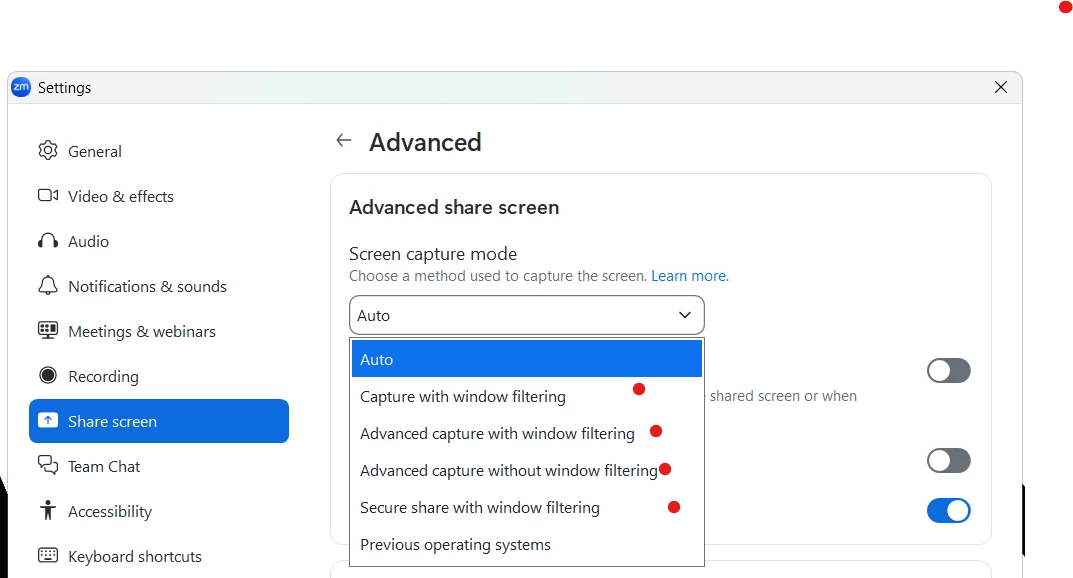Collapse the Screen capture mode combo box
1073x578 pixels.
point(526,315)
